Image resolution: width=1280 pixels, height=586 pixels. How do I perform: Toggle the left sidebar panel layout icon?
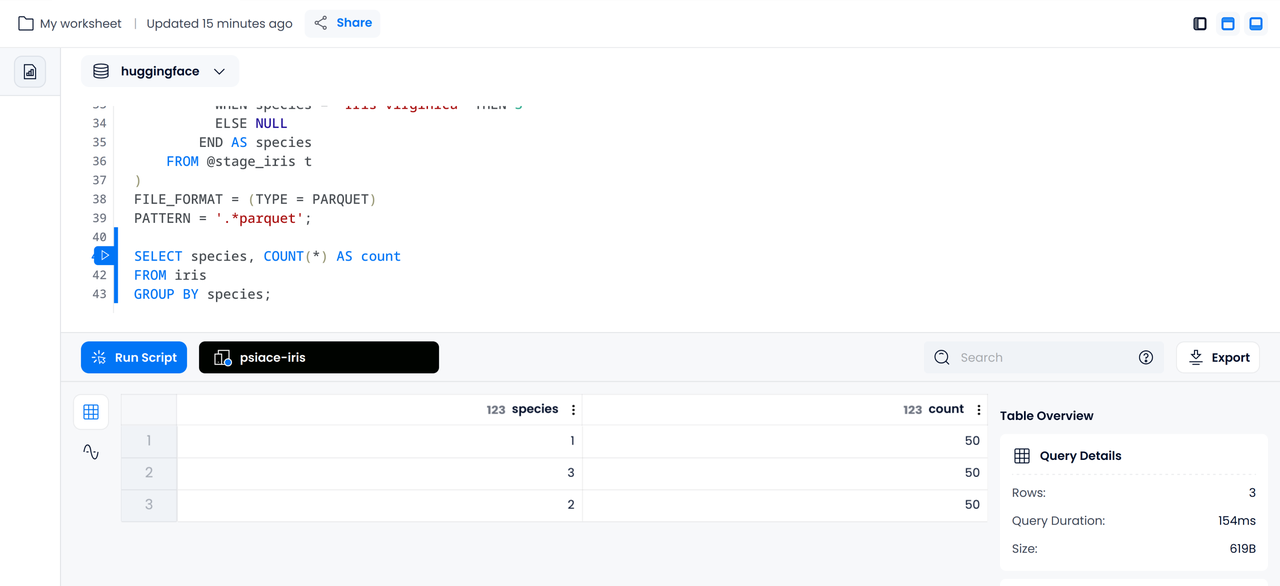[x=1200, y=23]
